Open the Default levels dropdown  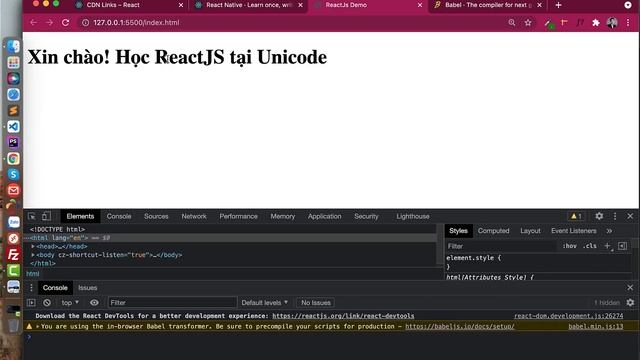pyautogui.click(x=264, y=302)
